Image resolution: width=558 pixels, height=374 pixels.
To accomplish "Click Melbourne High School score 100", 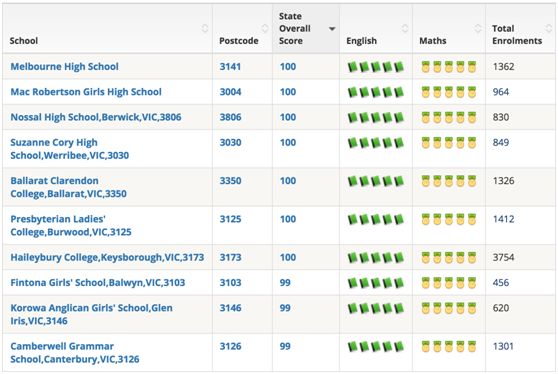I will [x=288, y=67].
